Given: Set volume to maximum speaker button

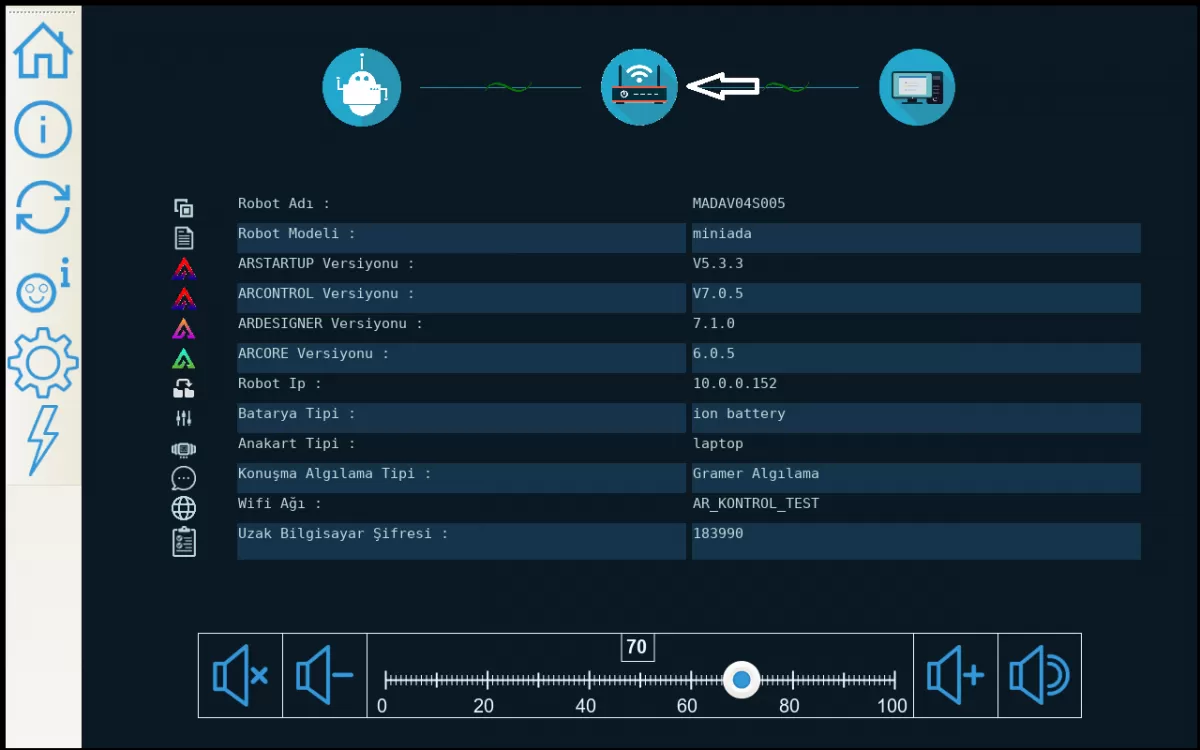Looking at the screenshot, I should pos(1039,676).
